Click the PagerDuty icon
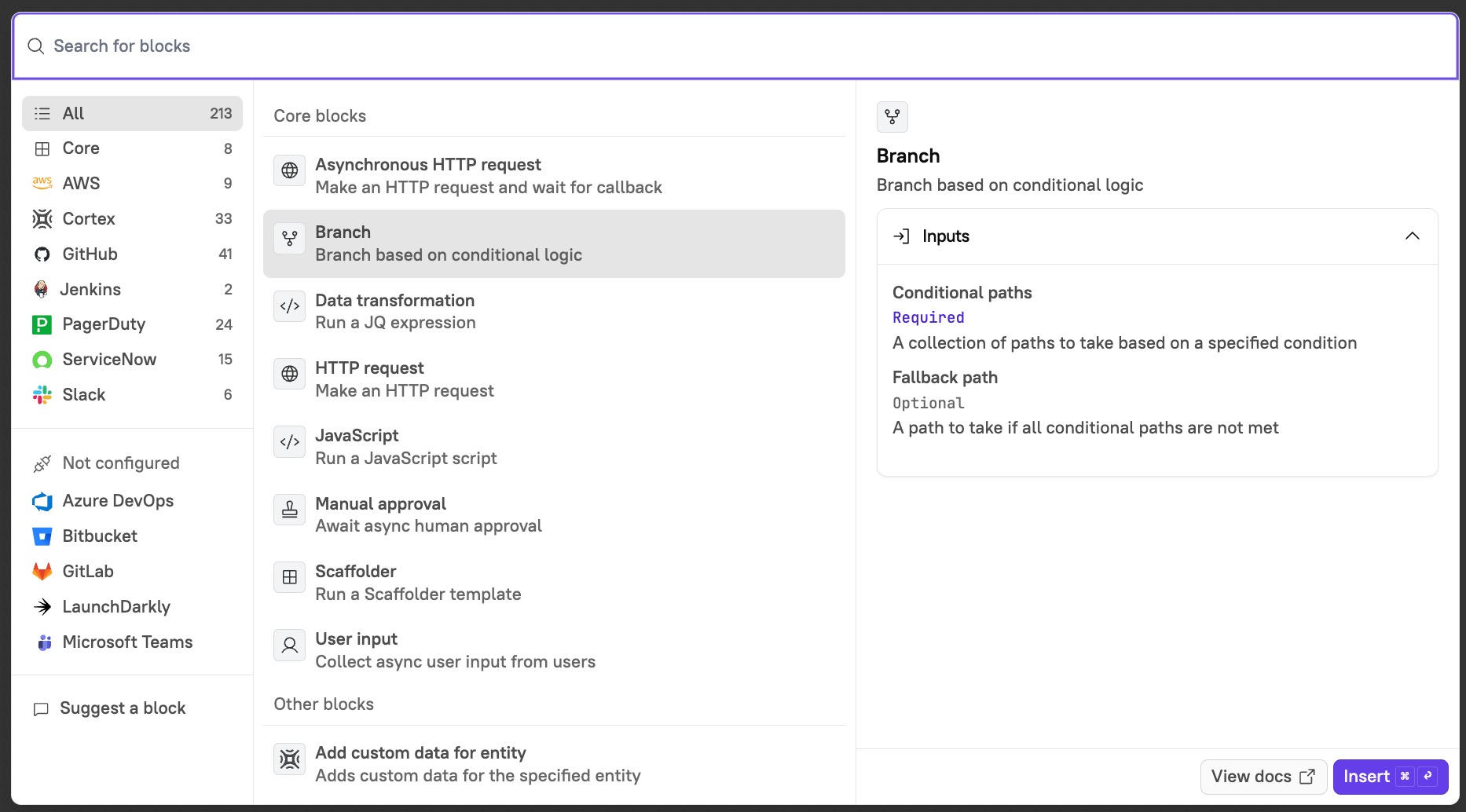Image resolution: width=1466 pixels, height=812 pixels. [x=42, y=324]
